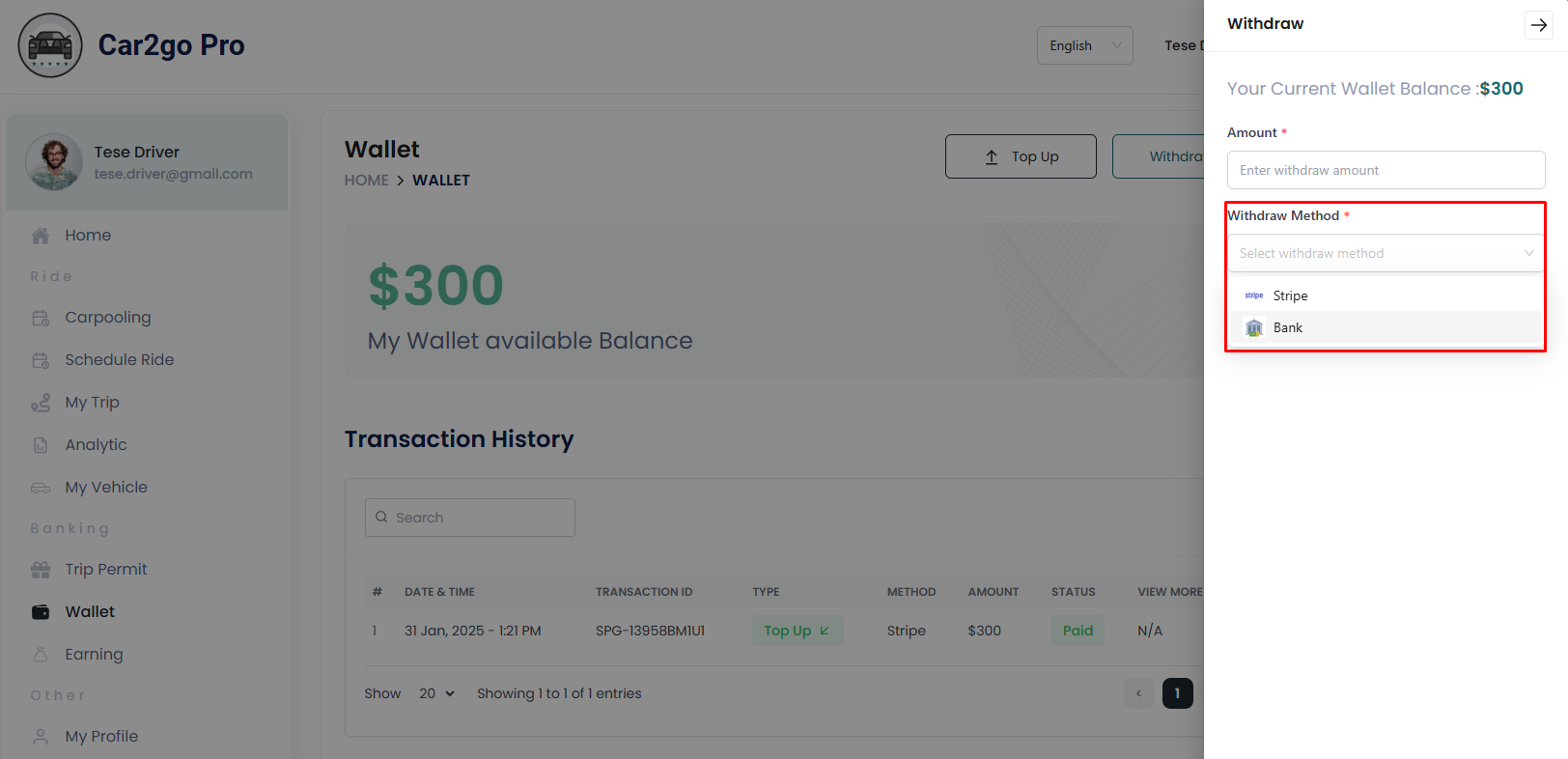Click the Top Up type badge
Screen dimensions: 1568x759
coord(798,631)
